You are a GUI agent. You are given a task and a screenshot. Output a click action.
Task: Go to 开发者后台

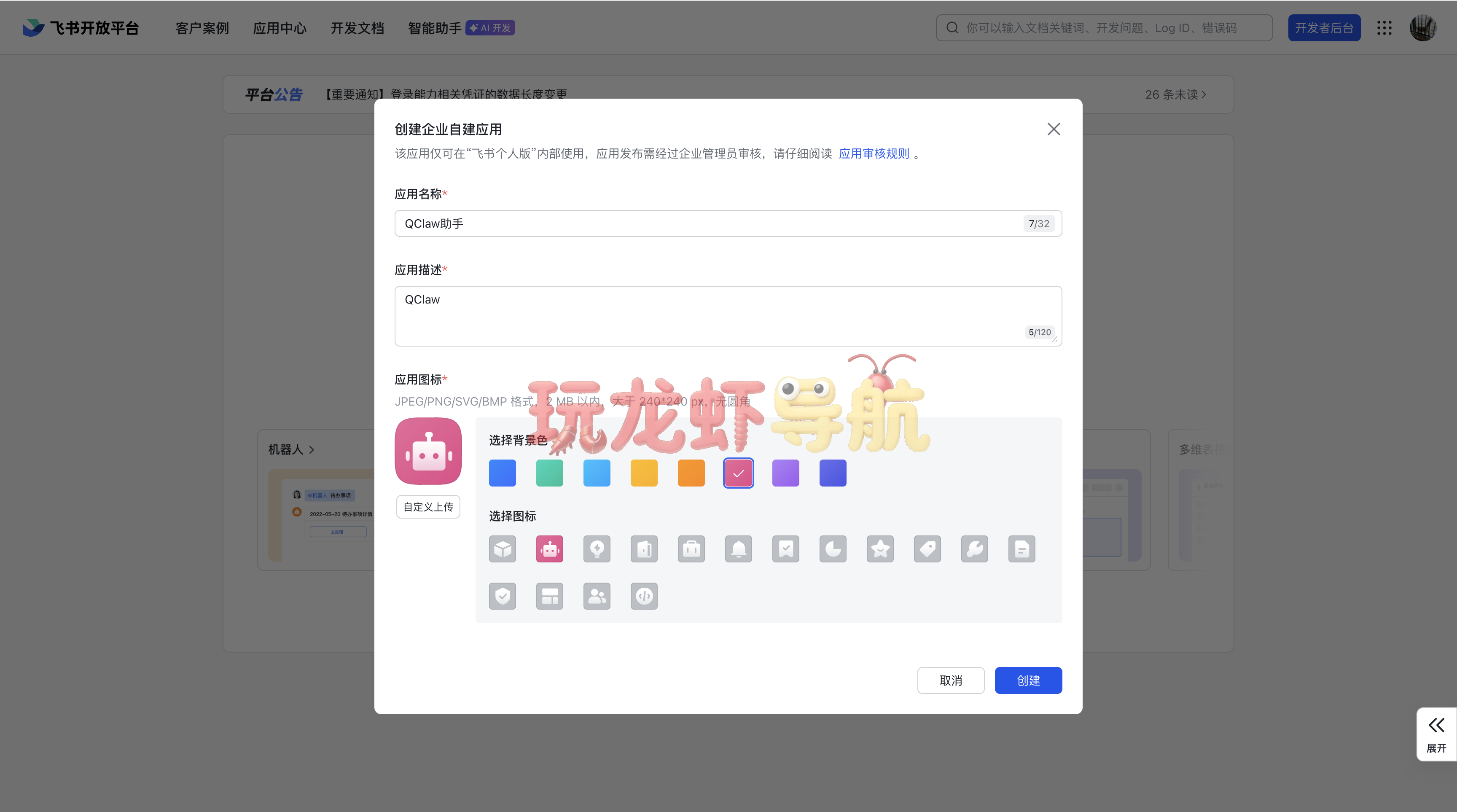click(x=1324, y=28)
